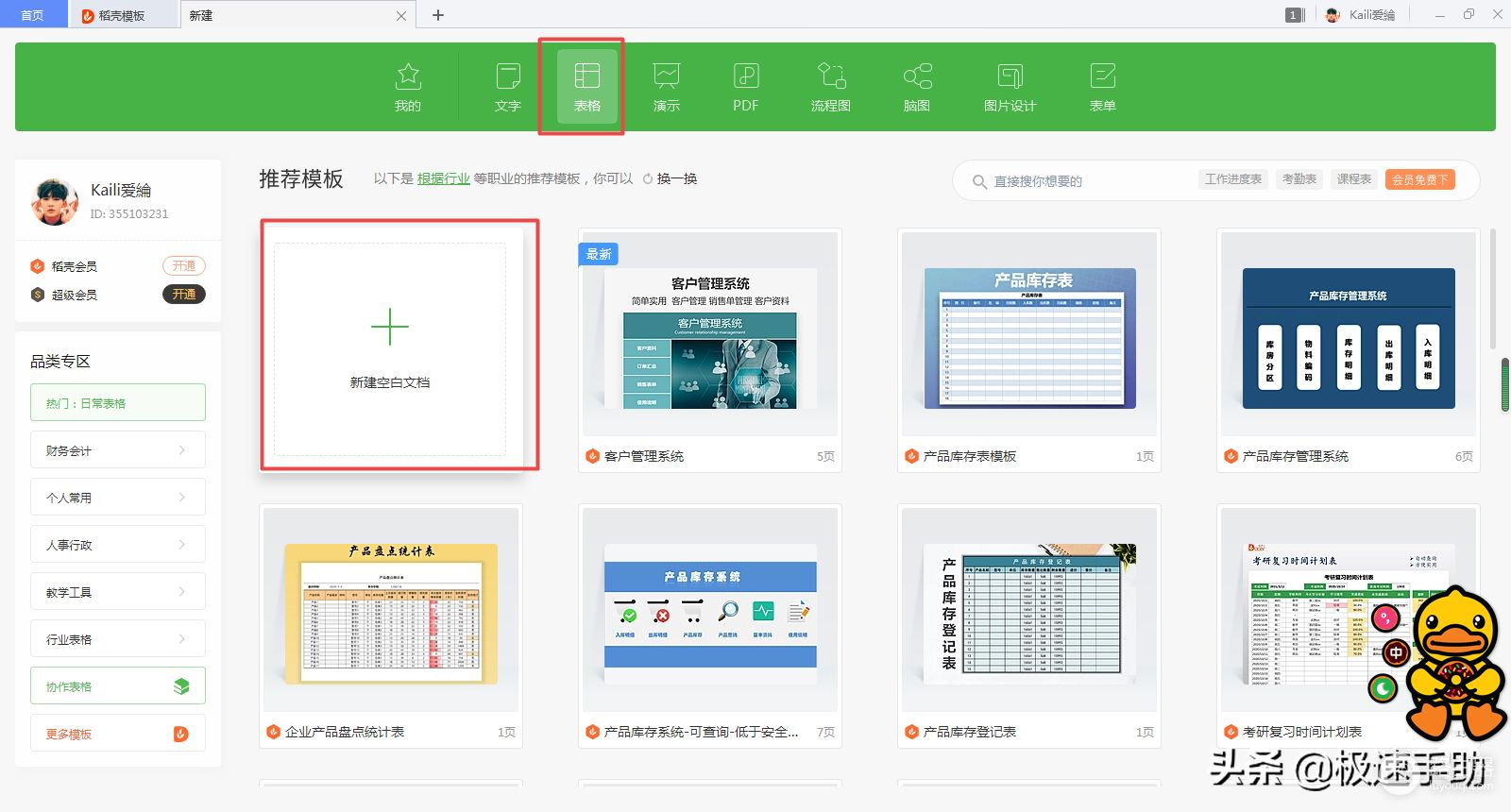Viewport: 1511px width, 812px height.
Task: Click the template search input field
Action: point(1086,181)
